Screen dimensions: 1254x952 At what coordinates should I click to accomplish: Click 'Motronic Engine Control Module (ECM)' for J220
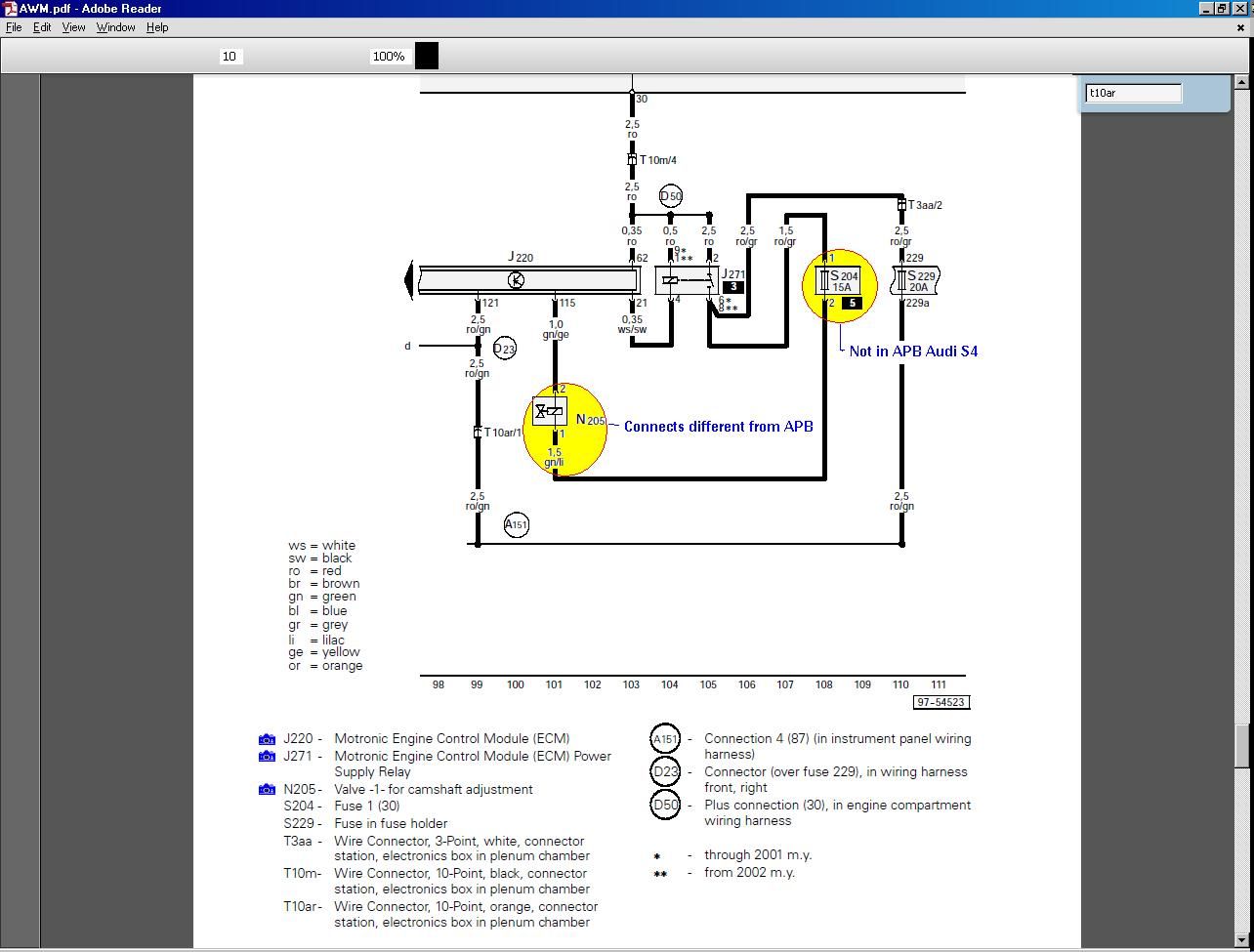pos(451,739)
